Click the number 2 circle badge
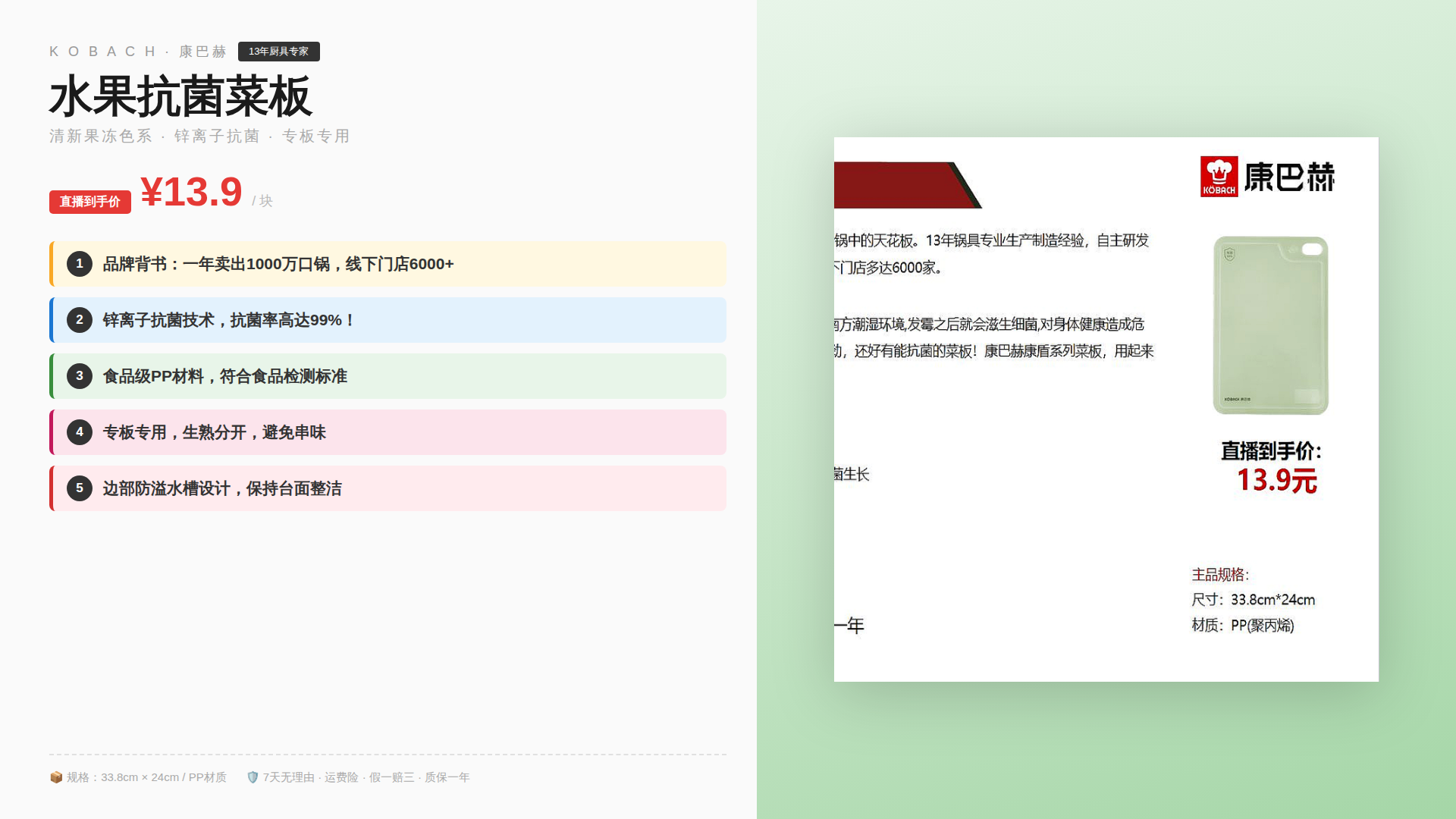 (80, 320)
